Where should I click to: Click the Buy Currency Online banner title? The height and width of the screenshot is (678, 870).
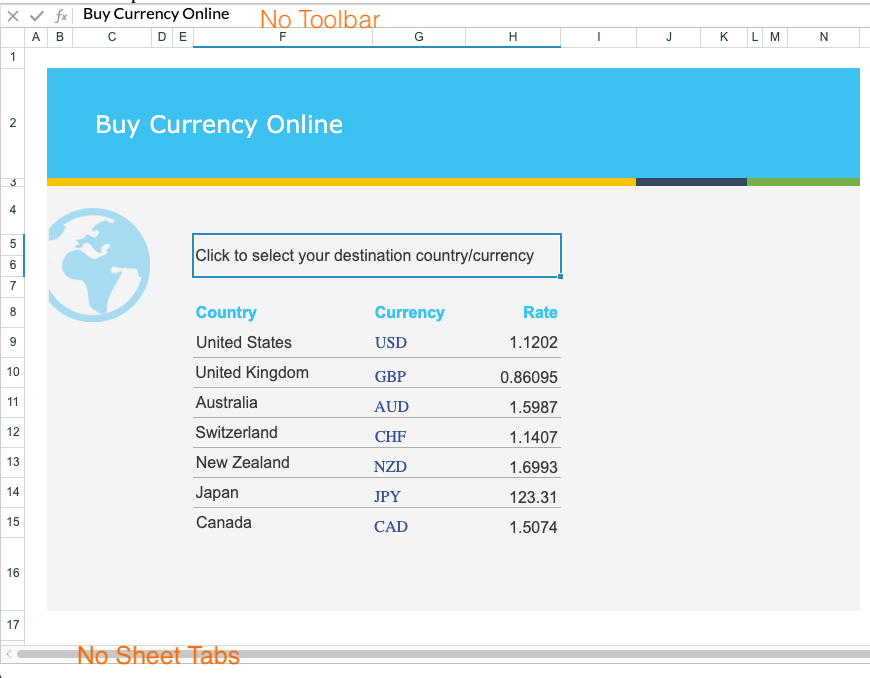219,125
